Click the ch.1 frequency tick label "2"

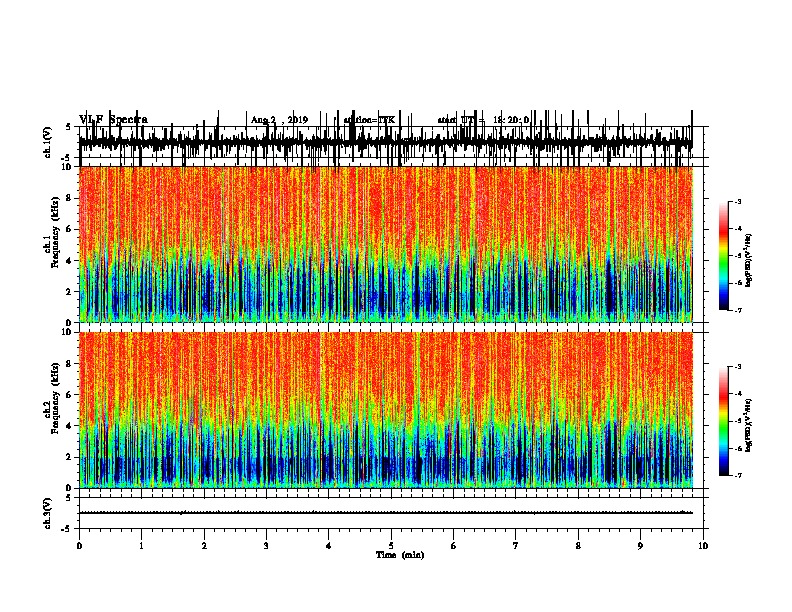coord(69,292)
